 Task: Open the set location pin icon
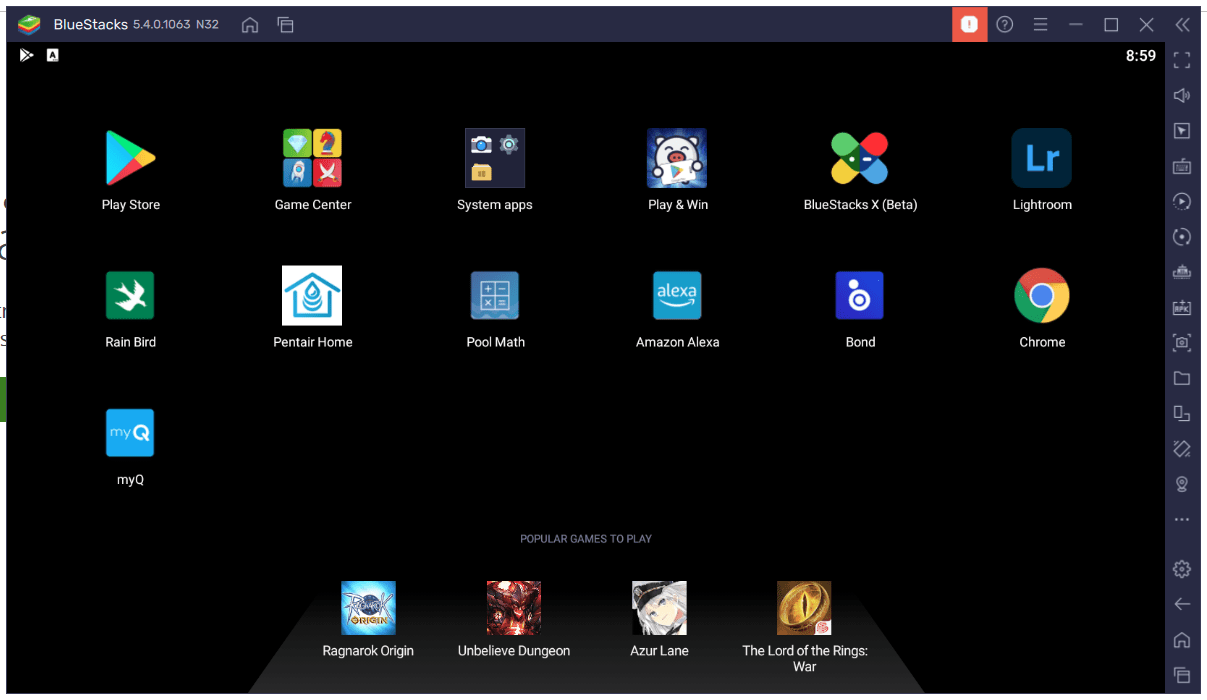(x=1182, y=484)
